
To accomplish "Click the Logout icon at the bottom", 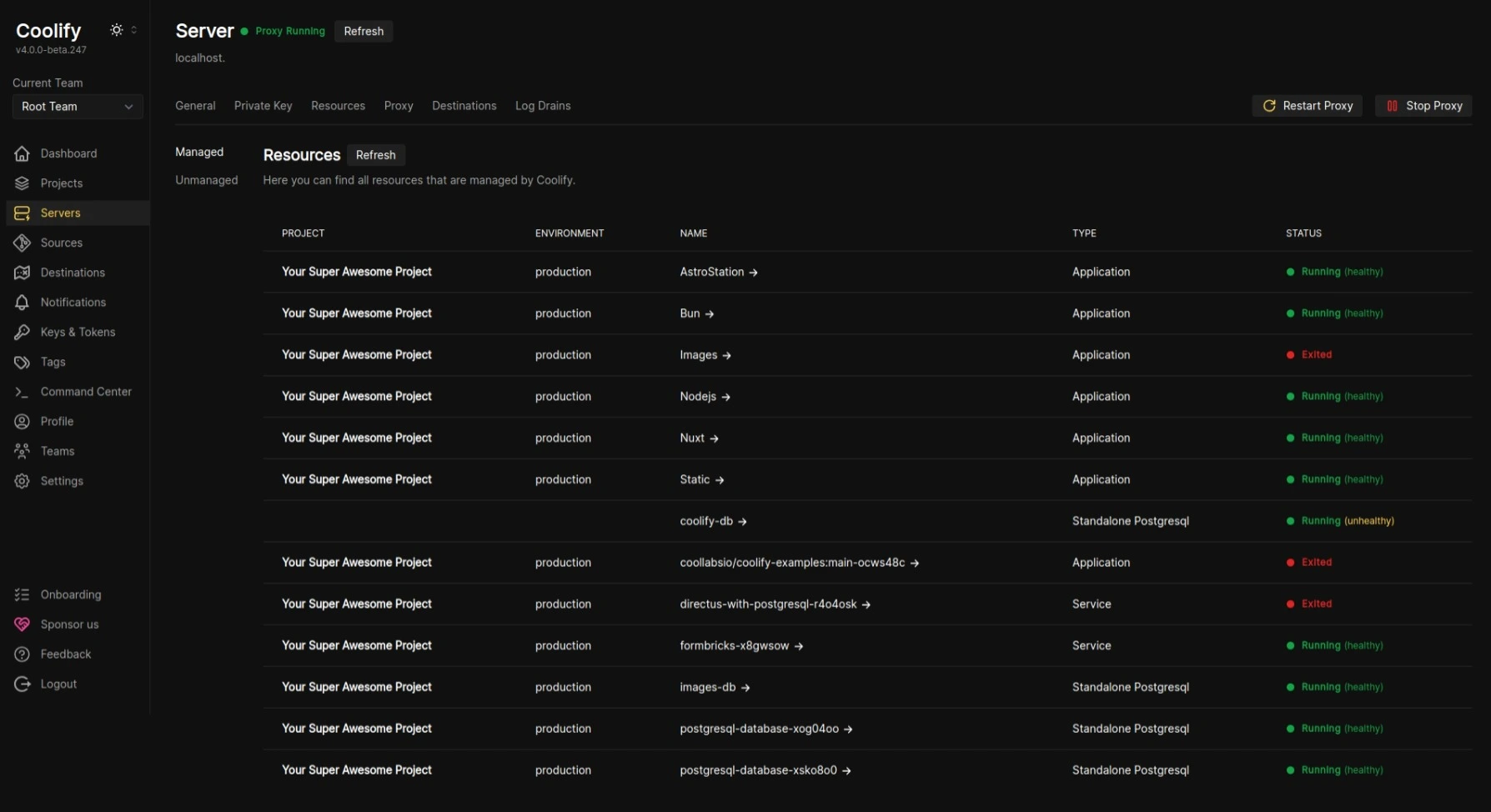I will click(x=21, y=684).
